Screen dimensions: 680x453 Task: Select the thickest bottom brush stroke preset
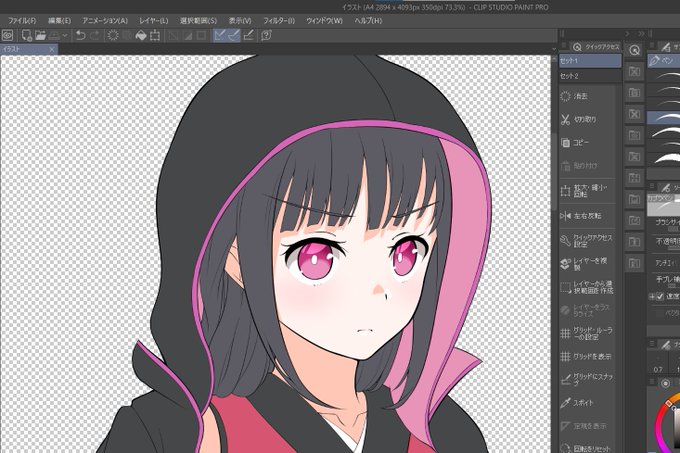coord(664,160)
